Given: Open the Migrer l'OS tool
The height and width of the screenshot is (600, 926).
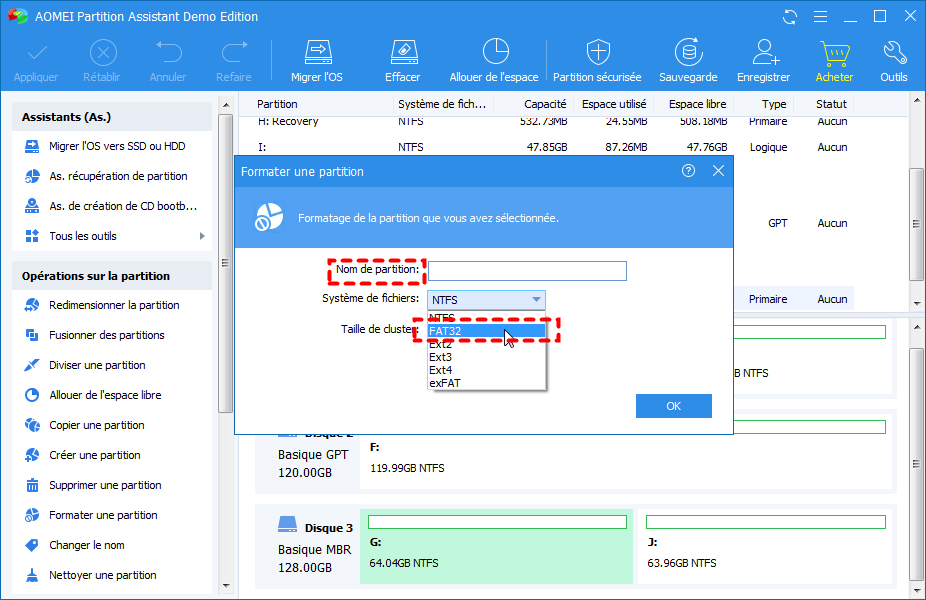Looking at the screenshot, I should pyautogui.click(x=317, y=61).
